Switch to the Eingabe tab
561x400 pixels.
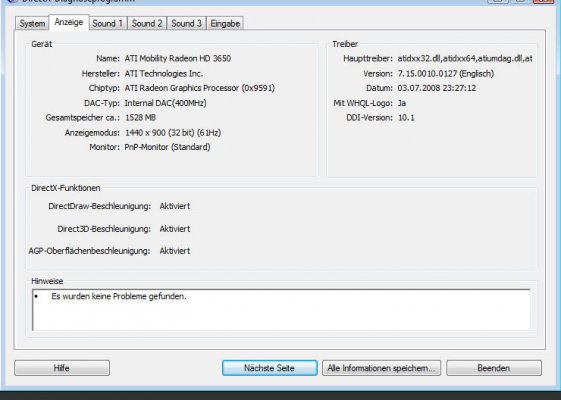(x=225, y=24)
